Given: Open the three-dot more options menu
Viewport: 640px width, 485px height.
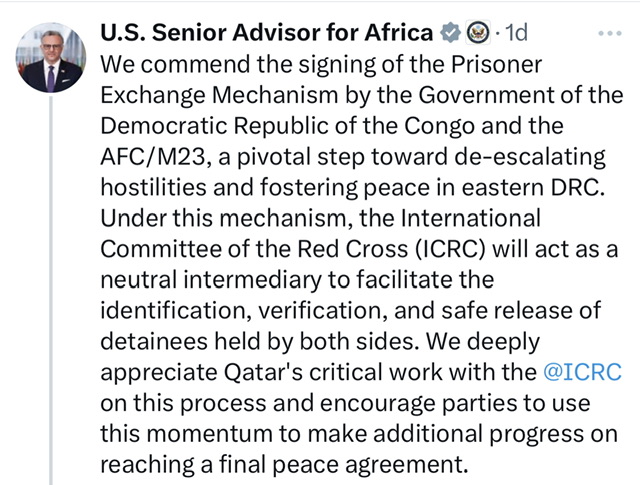Looking at the screenshot, I should 610,33.
